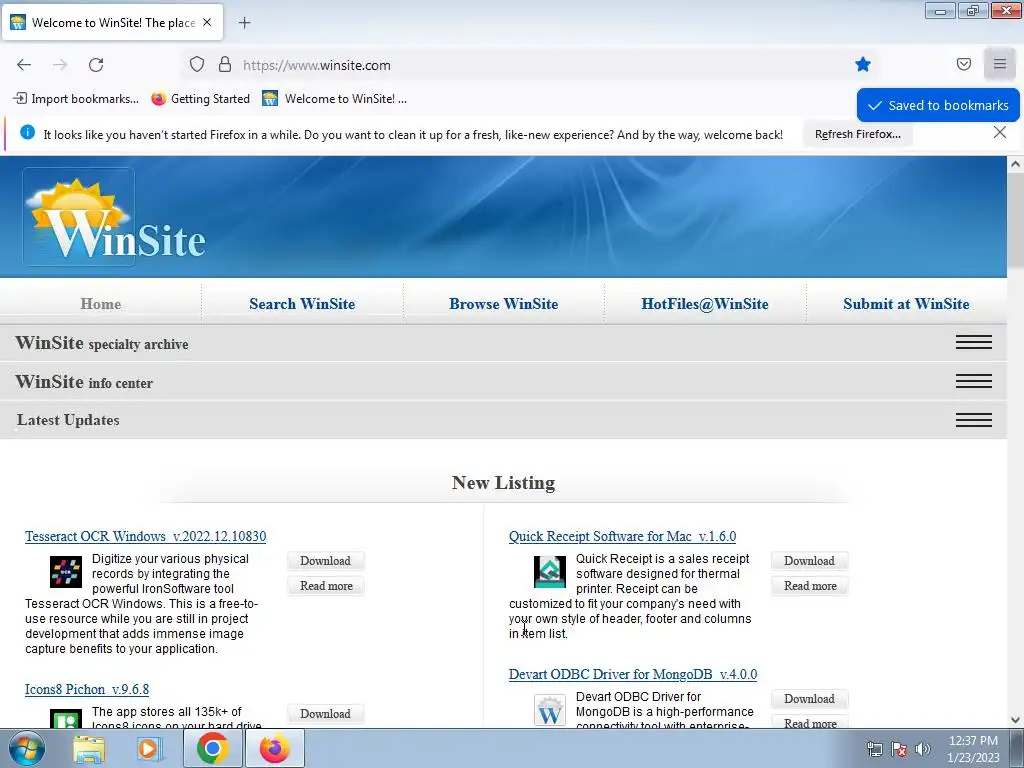1024x768 pixels.
Task: Go back to the previous page
Action: (x=24, y=65)
